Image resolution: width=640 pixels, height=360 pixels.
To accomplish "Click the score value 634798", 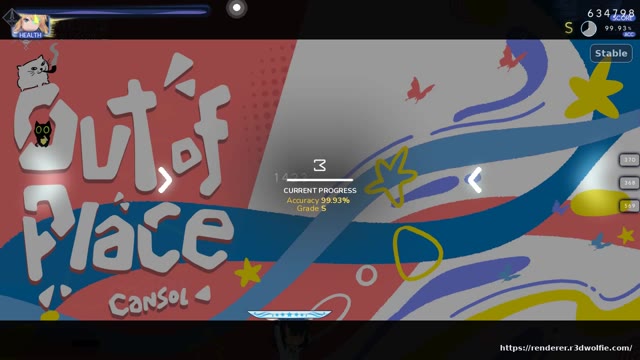I will click(611, 13).
